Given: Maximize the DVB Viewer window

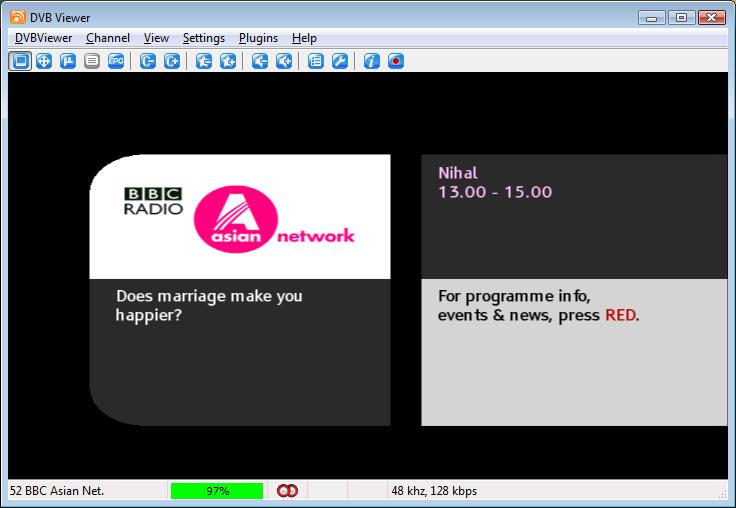Looking at the screenshot, I should click(x=682, y=18).
